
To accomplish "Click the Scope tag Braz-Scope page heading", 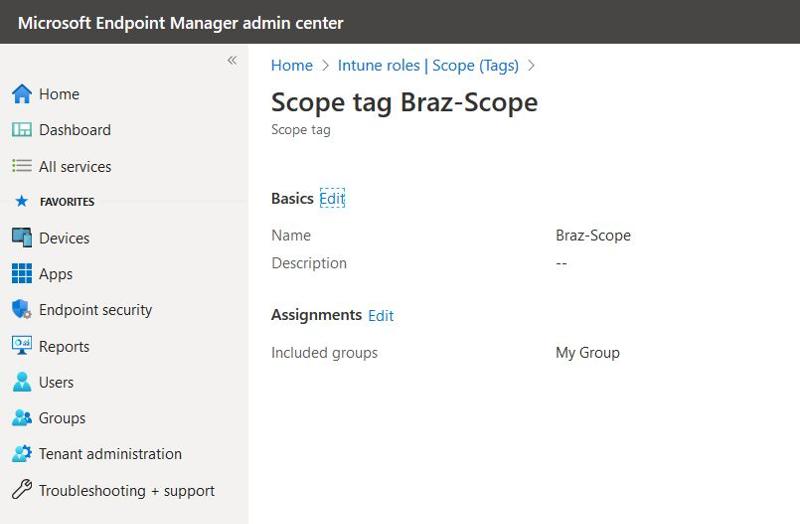I will pos(405,102).
